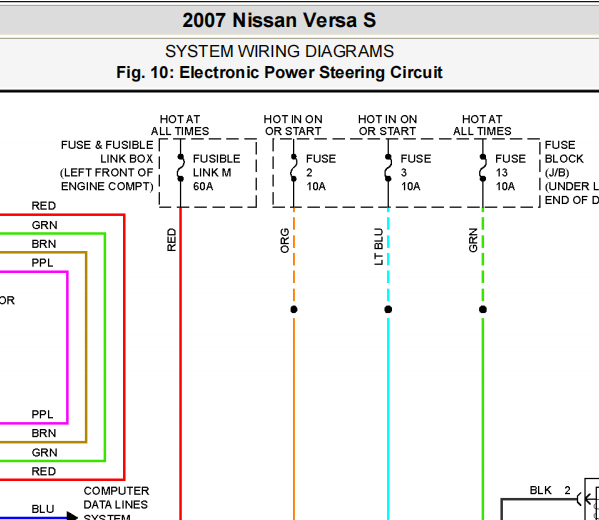Click the Fig. 10 Electronic Power Steering Circuit heading
This screenshot has width=599, height=520.
[x=279, y=73]
